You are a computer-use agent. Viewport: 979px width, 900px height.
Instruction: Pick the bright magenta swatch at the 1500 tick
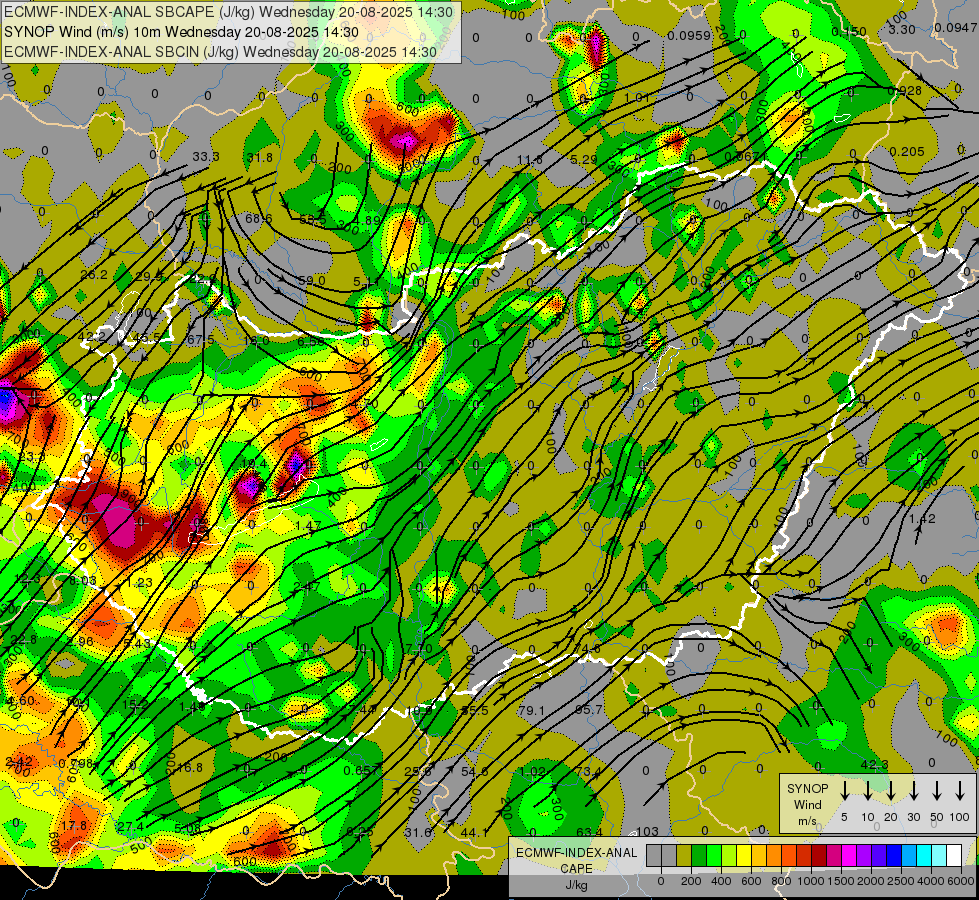(849, 855)
